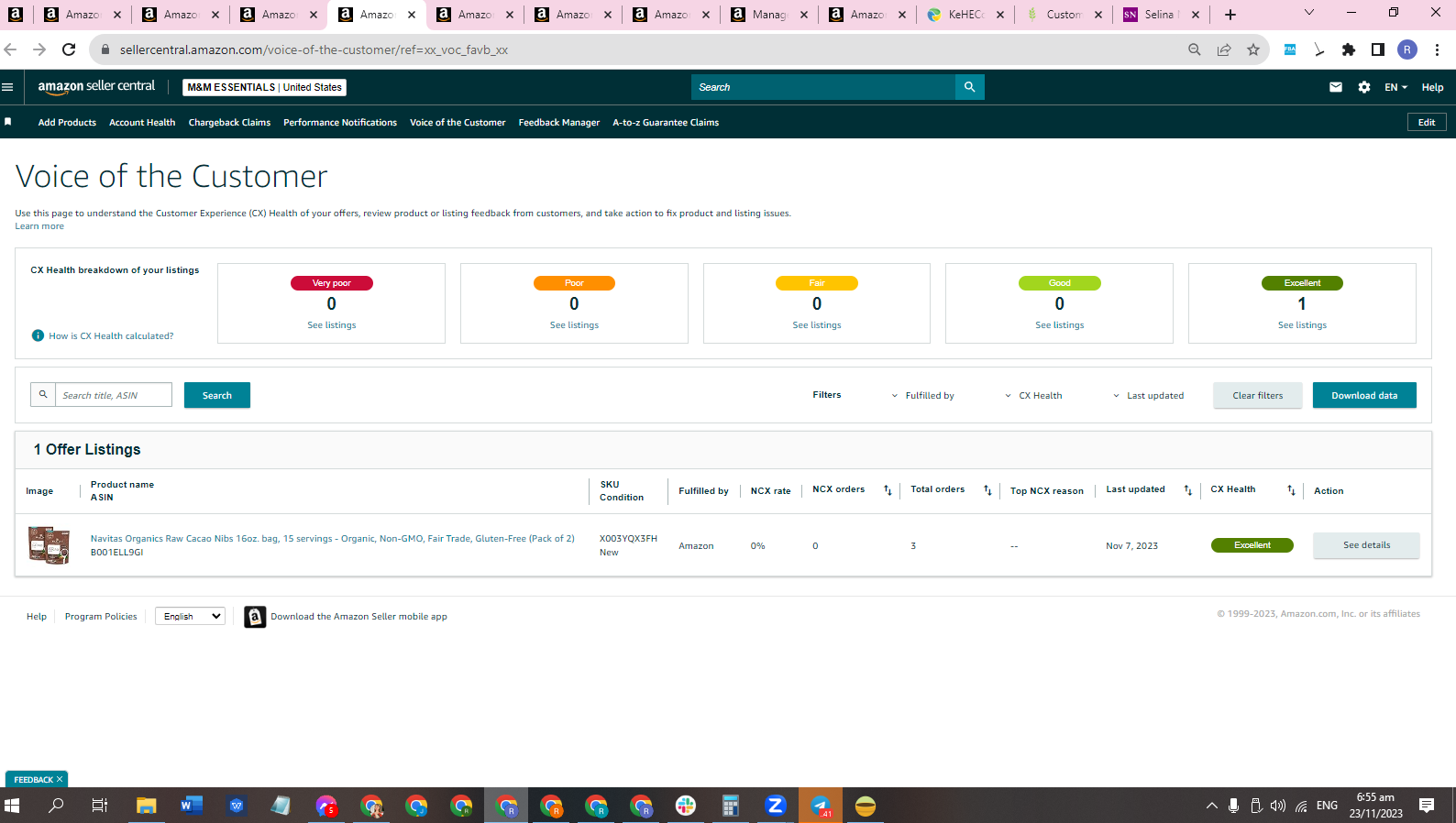Click See listings under the Excellent card
The image size is (1456, 823).
pyautogui.click(x=1302, y=325)
